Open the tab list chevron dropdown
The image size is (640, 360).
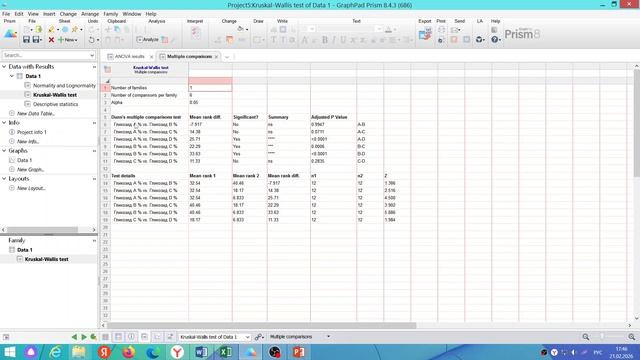tap(227, 57)
